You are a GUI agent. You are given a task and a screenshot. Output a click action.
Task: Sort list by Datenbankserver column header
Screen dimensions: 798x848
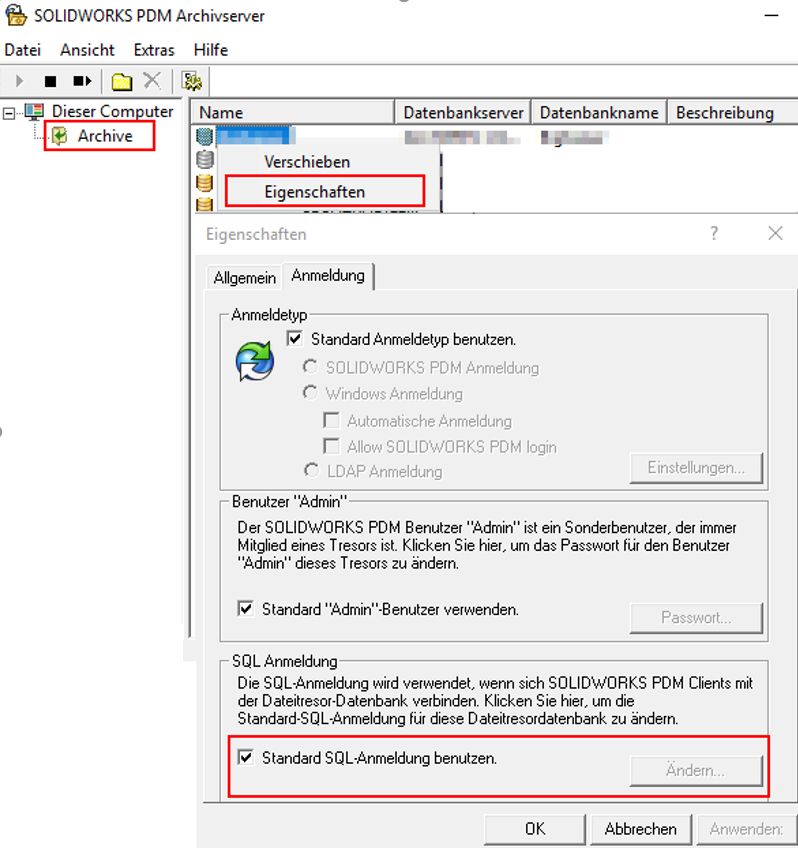coord(463,113)
